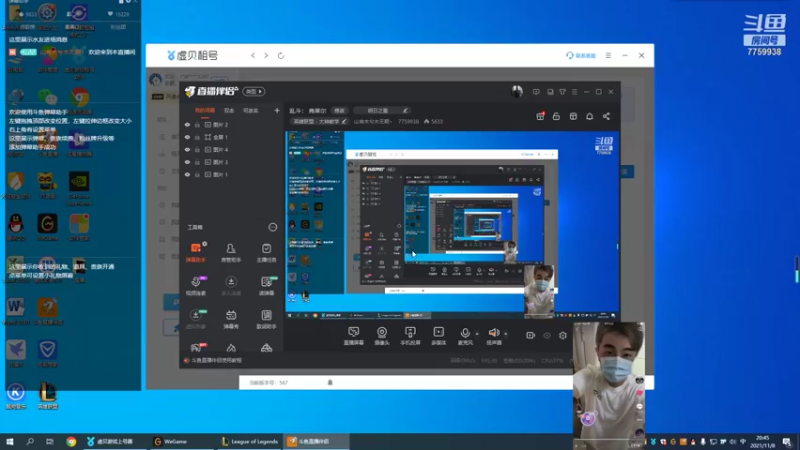
Task: Edit the 英雄联盟 category label
Action: [319, 121]
